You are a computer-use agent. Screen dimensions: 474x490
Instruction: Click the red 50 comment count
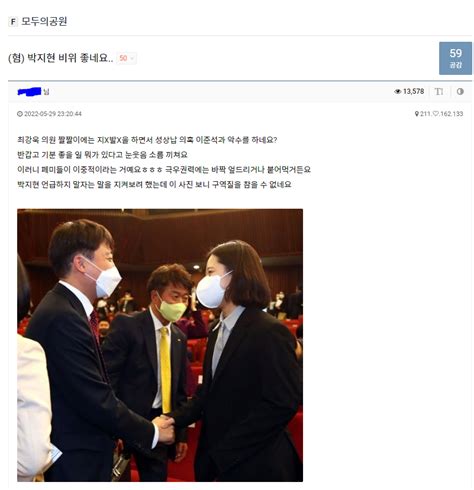(x=123, y=58)
